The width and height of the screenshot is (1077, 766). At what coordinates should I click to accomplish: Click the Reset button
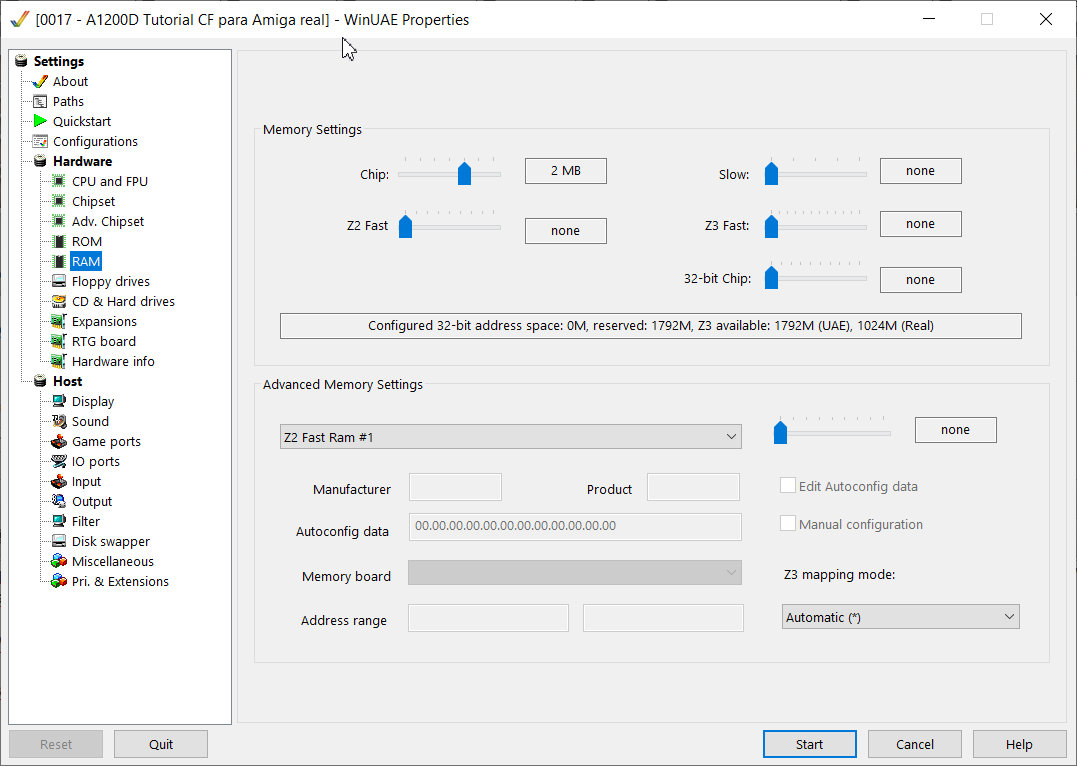(x=56, y=744)
